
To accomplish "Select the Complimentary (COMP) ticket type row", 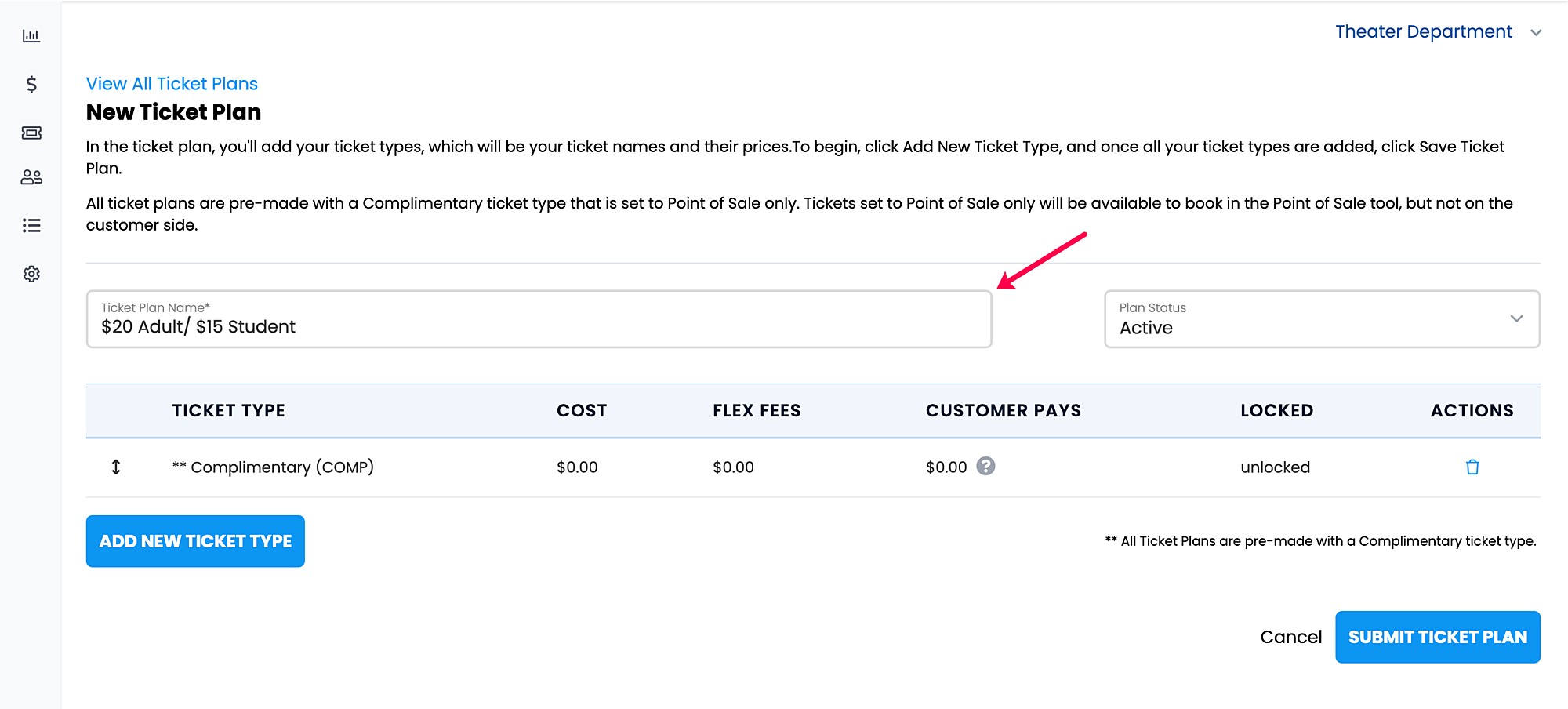I will click(813, 467).
